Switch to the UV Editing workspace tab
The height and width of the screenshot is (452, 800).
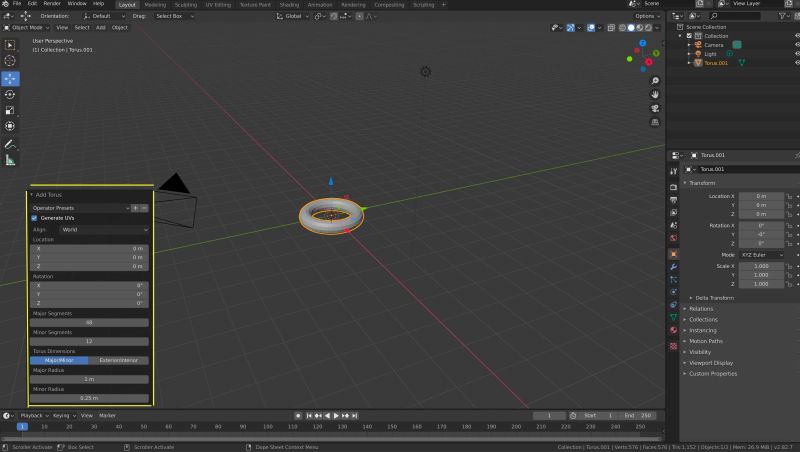coord(218,5)
